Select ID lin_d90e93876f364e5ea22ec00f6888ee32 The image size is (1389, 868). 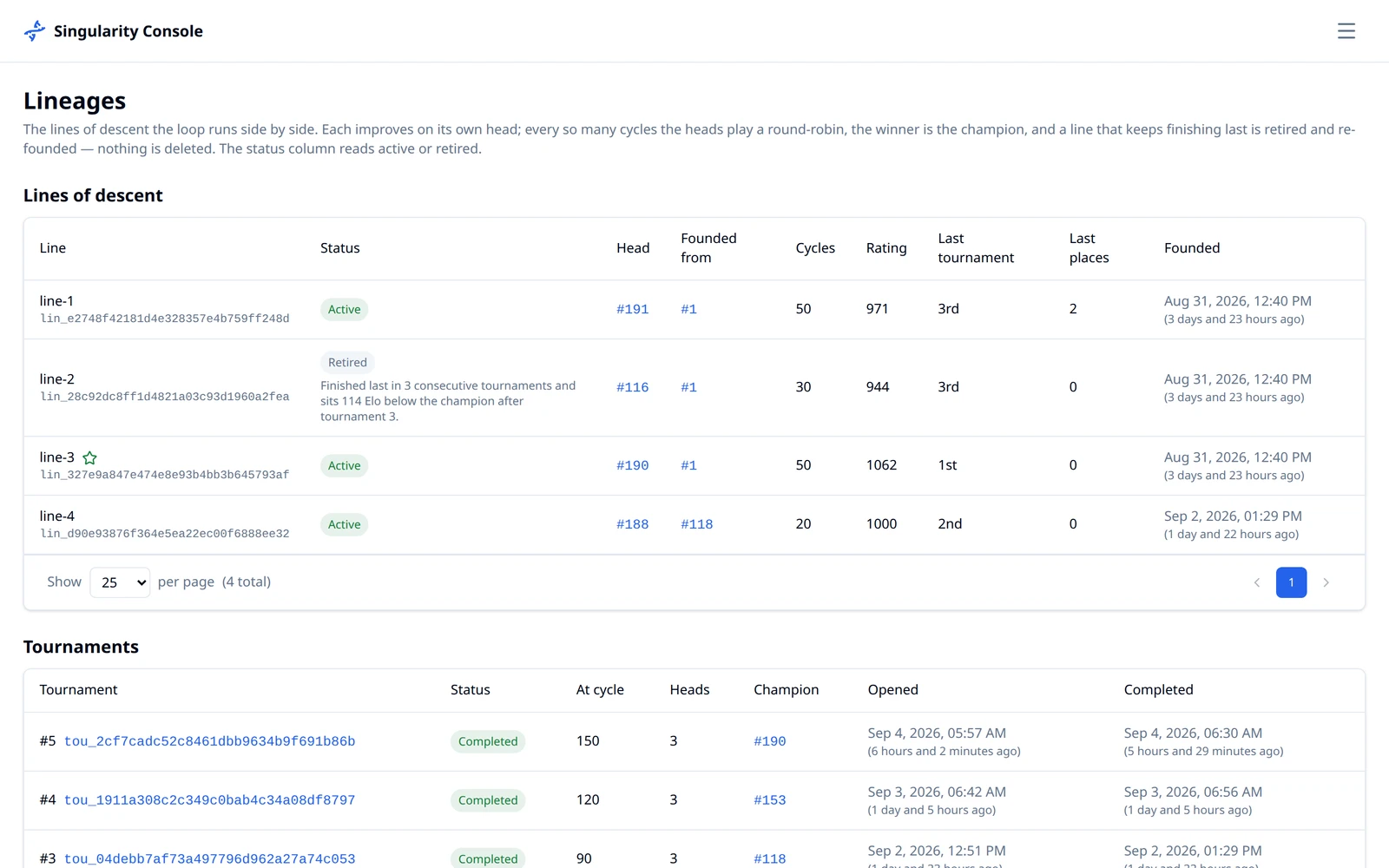(x=165, y=534)
